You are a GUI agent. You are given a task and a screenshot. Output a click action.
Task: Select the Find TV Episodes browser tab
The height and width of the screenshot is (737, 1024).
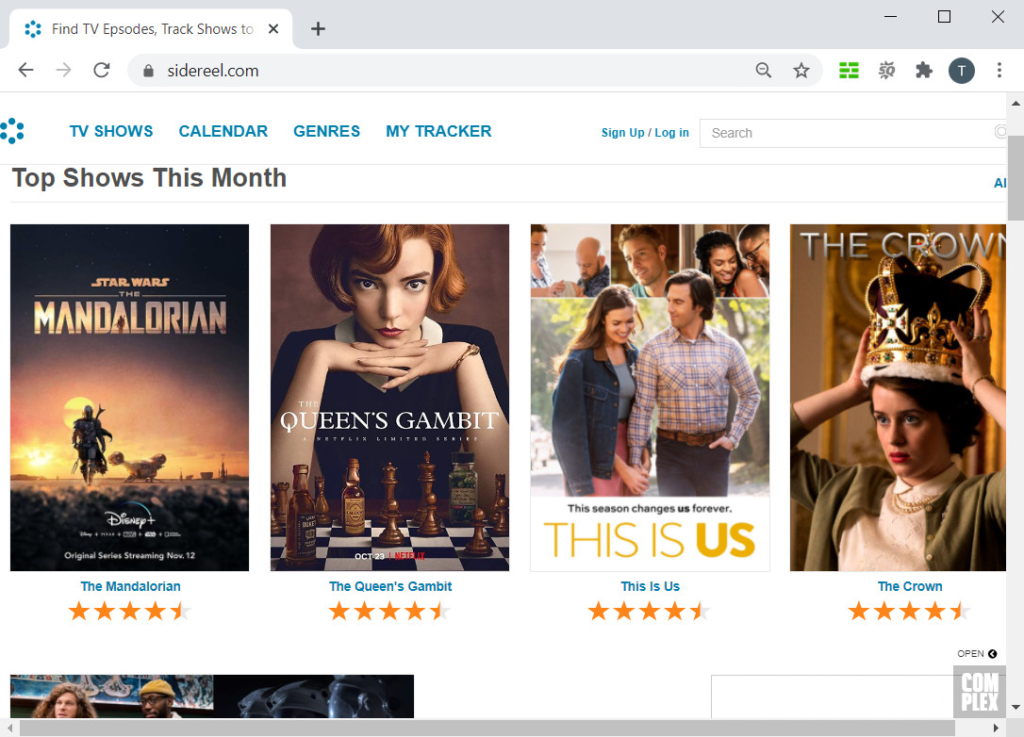(x=151, y=29)
